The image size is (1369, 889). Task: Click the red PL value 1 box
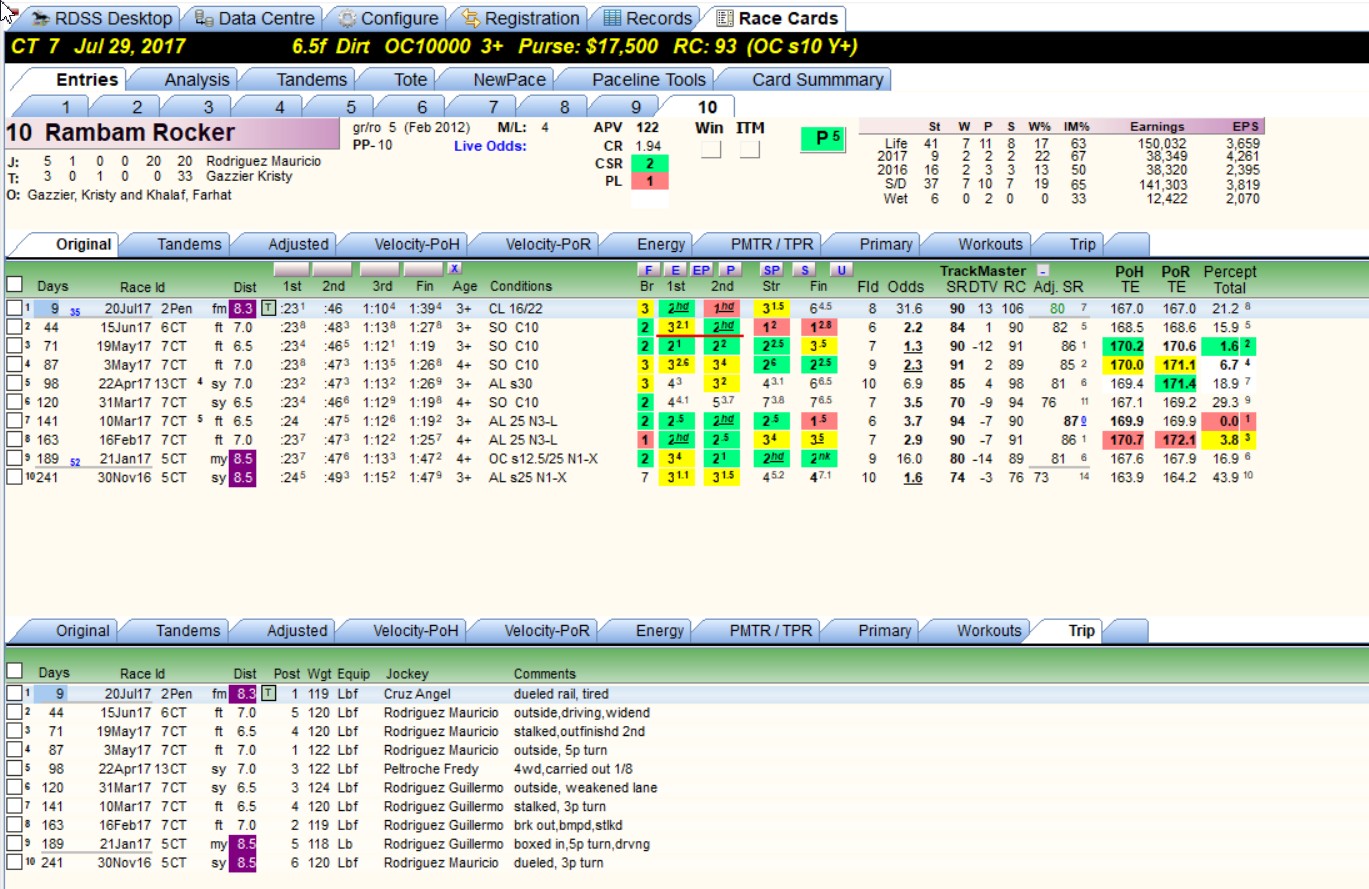click(649, 181)
